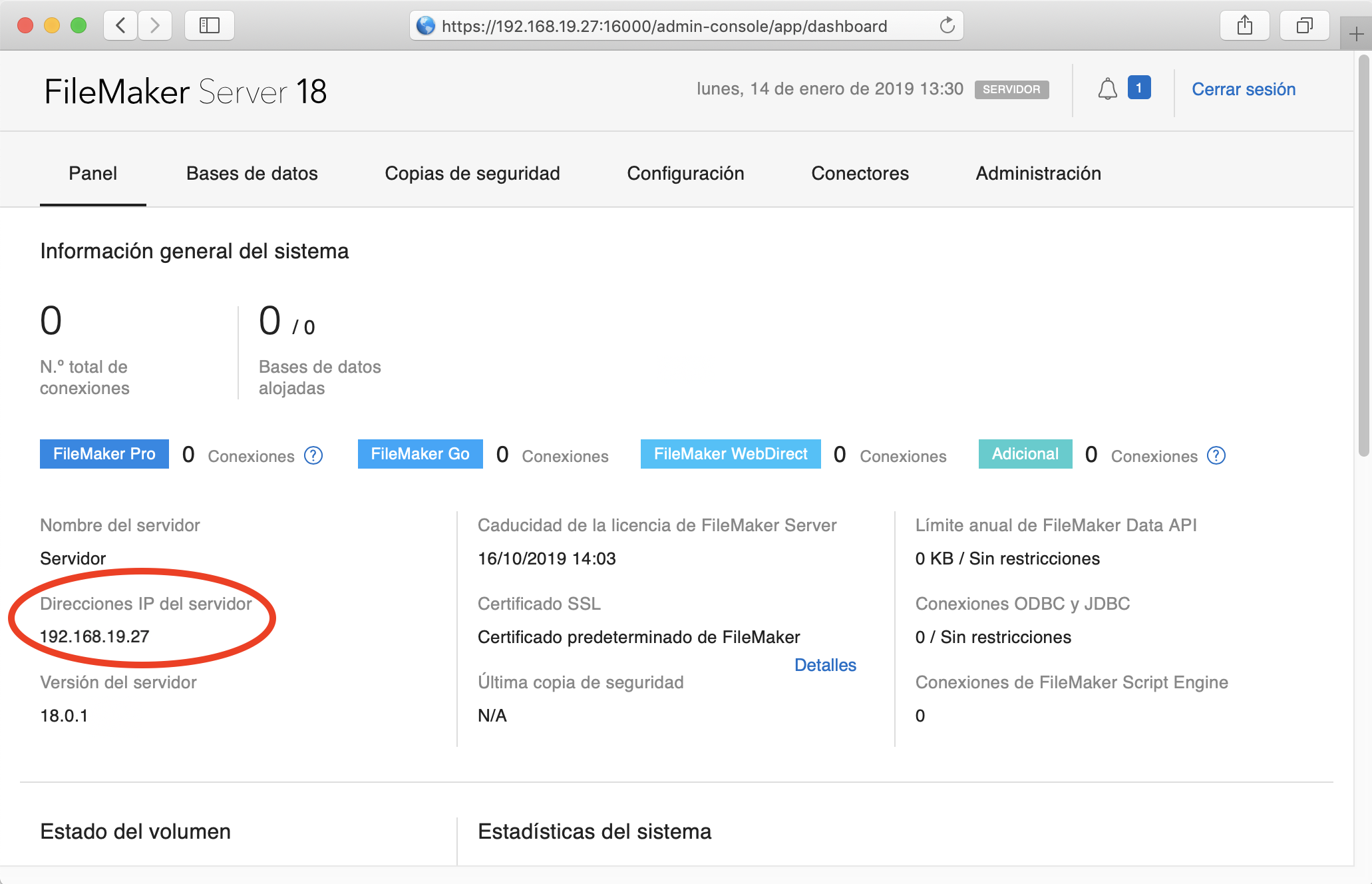Open the Bases de datos tab
The width and height of the screenshot is (1372, 884).
click(252, 174)
